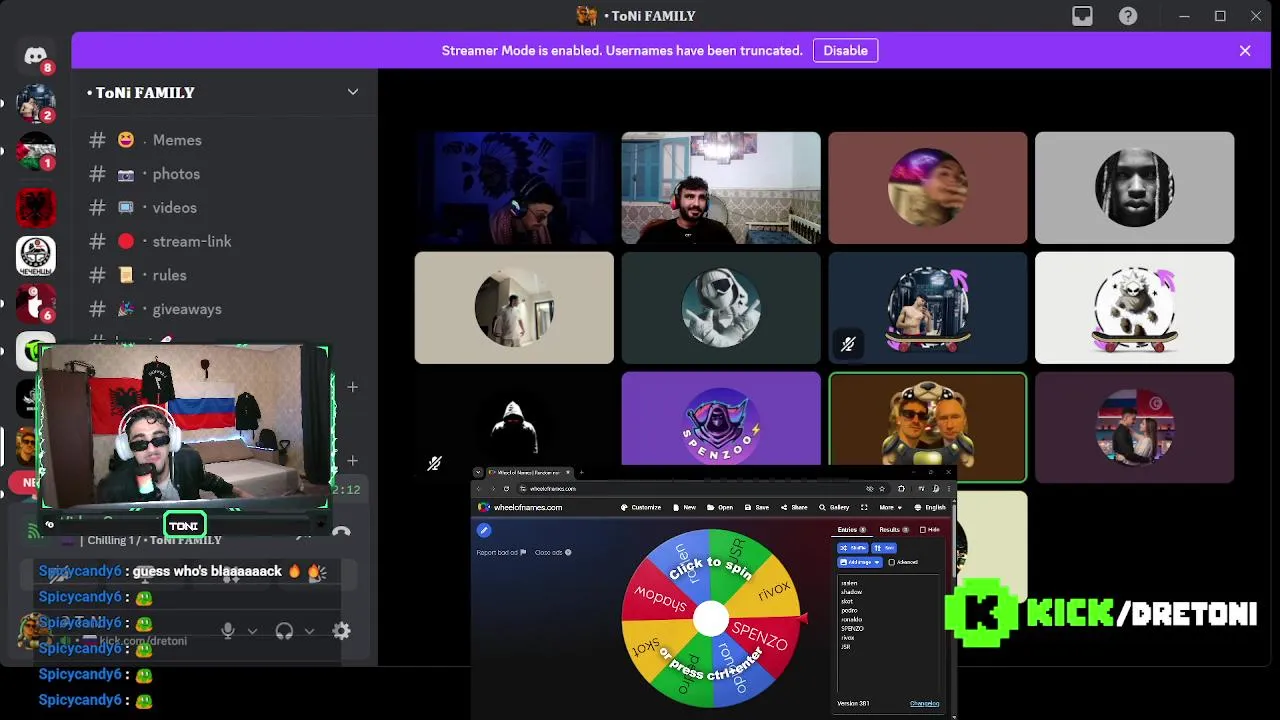
Task: Open microphone input options chevron
Action: coord(252,631)
